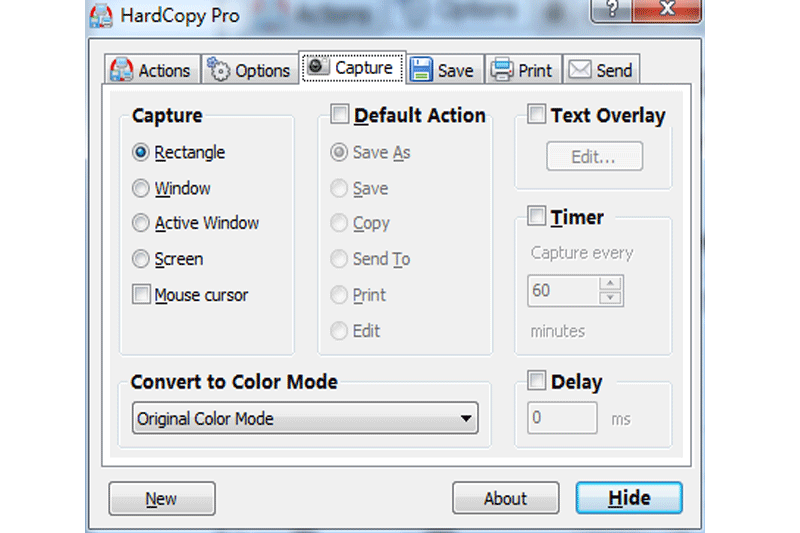The image size is (800, 533).
Task: Click the Delay milliseconds input field
Action: coord(562,418)
